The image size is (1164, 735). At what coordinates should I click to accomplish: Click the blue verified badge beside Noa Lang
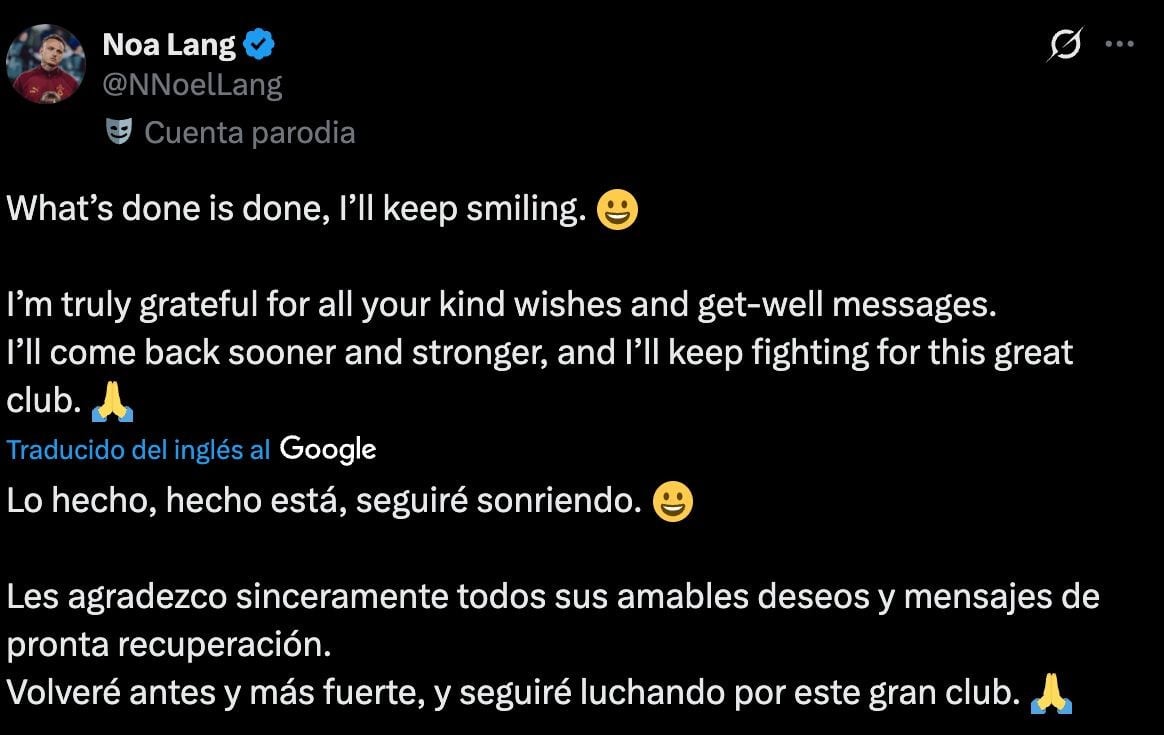coord(259,43)
